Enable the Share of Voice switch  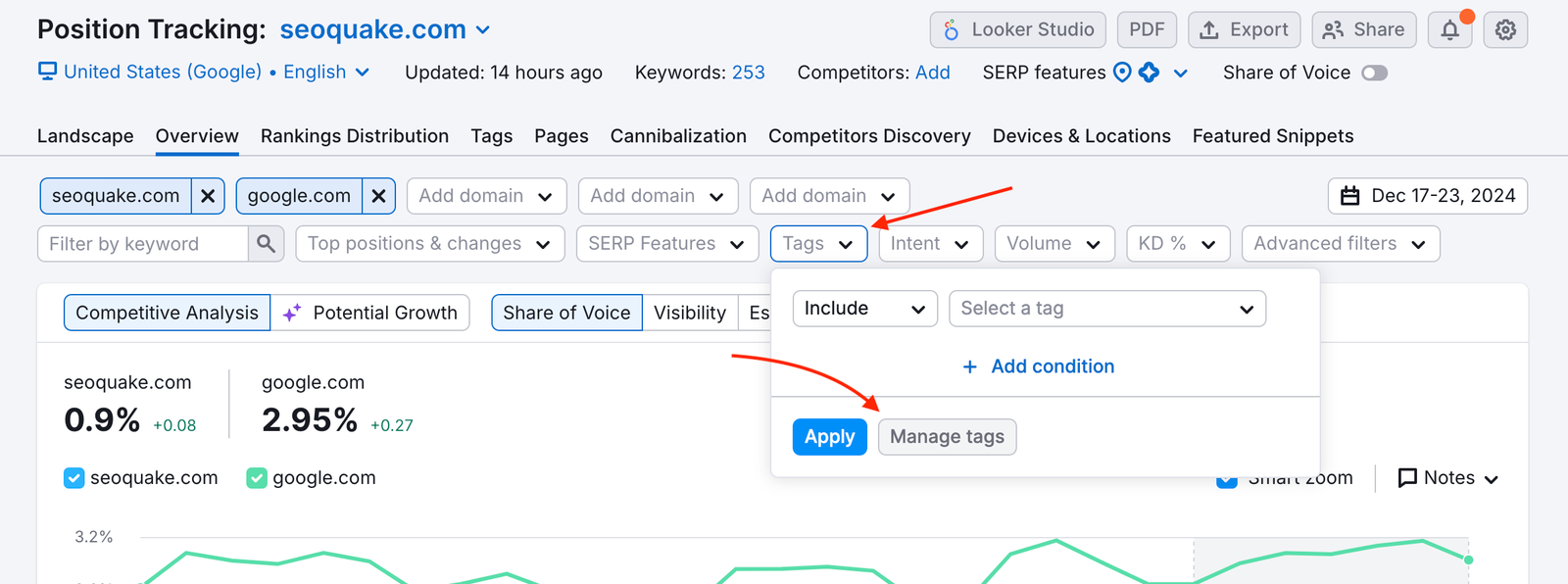click(x=1374, y=73)
